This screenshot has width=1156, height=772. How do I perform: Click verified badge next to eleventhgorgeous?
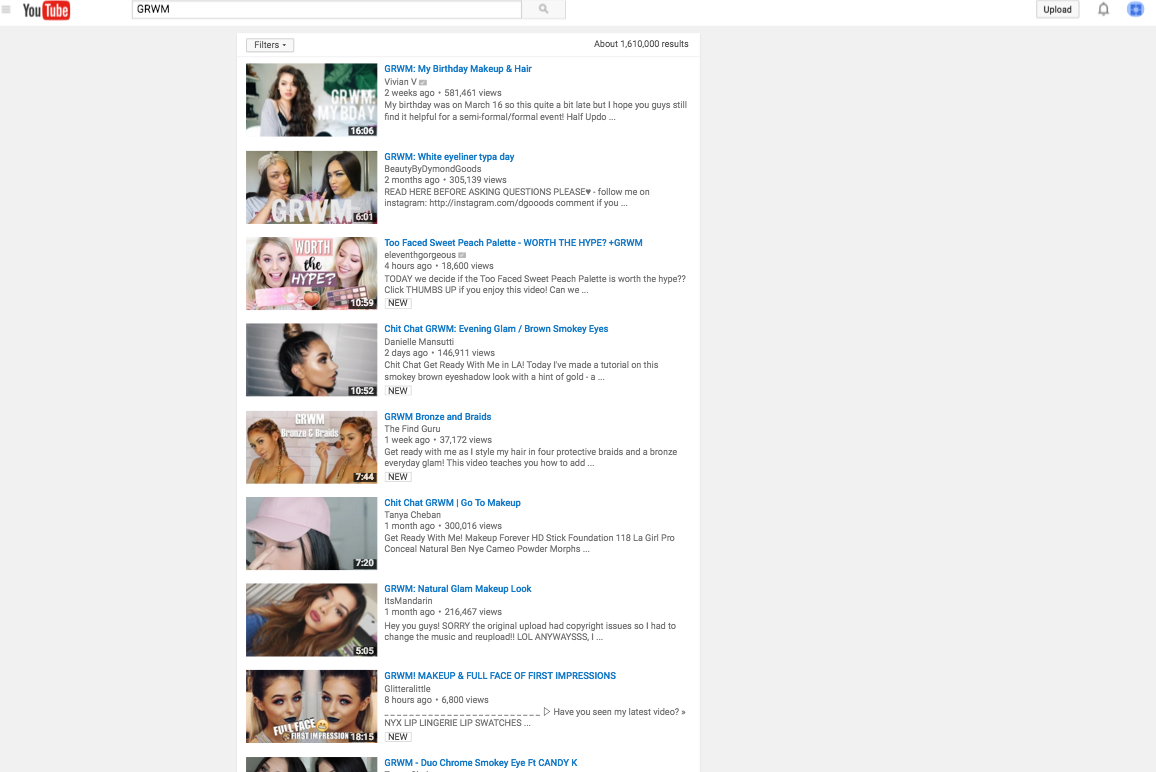[462, 256]
